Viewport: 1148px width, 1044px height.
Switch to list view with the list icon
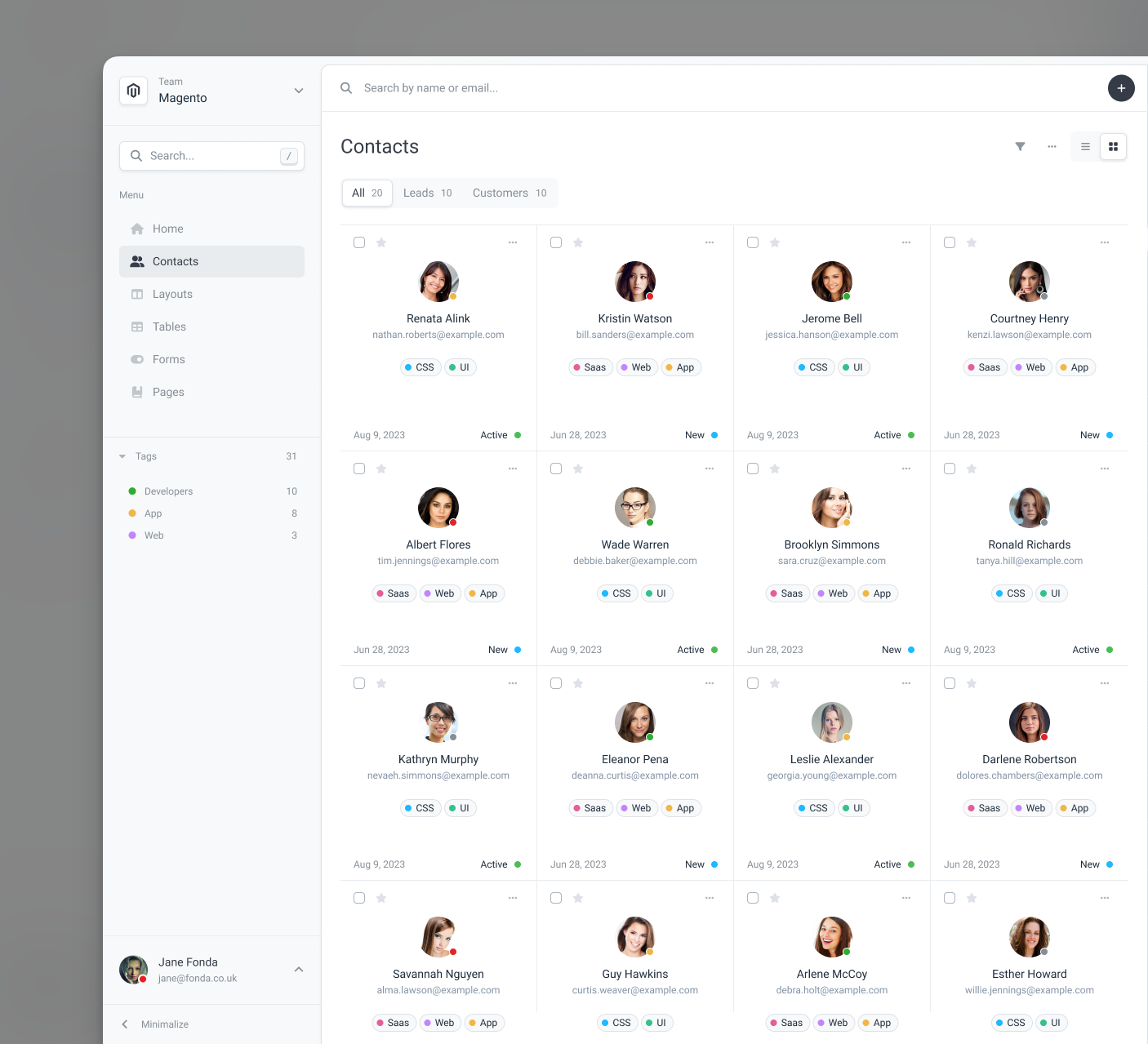point(1084,146)
